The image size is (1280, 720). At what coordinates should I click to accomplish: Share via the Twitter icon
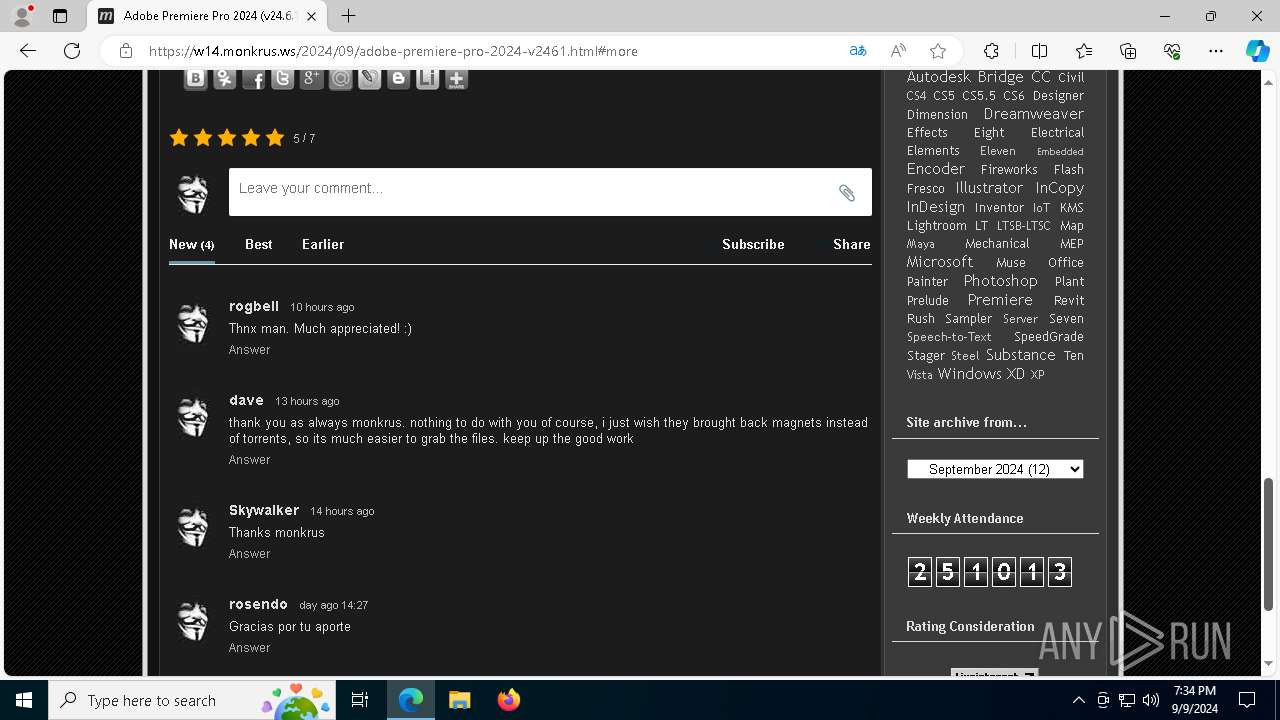click(x=283, y=79)
